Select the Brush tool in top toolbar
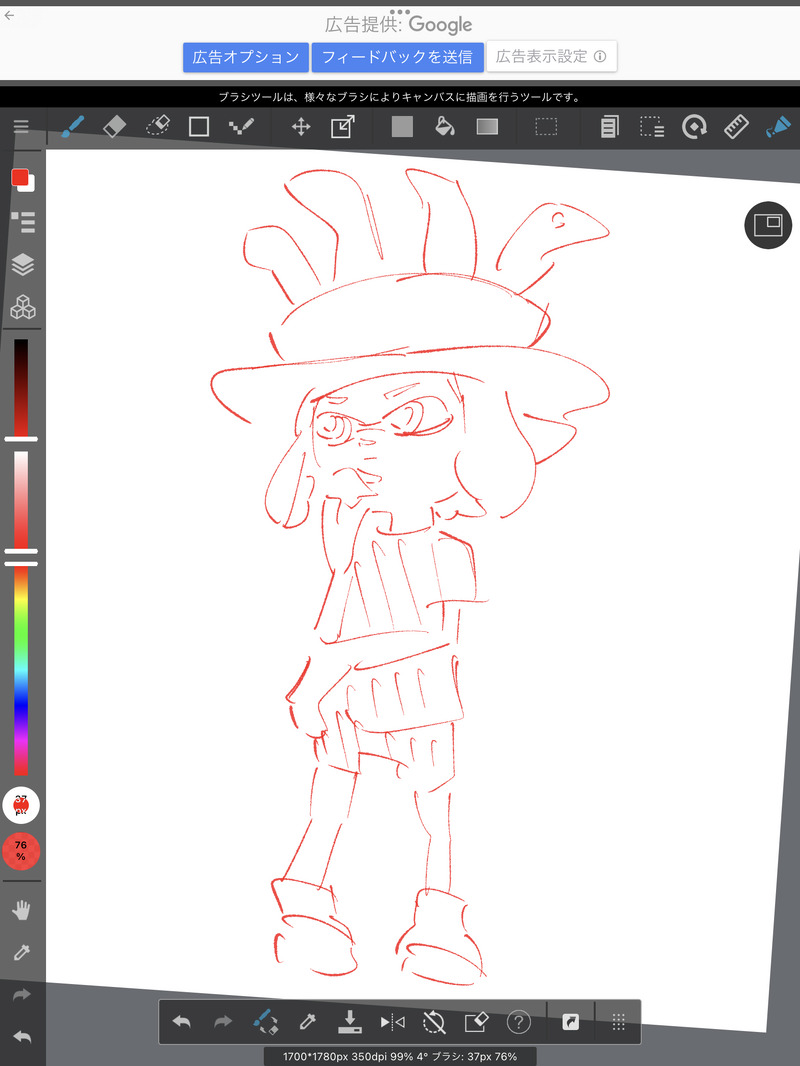800x1066 pixels. 73,126
